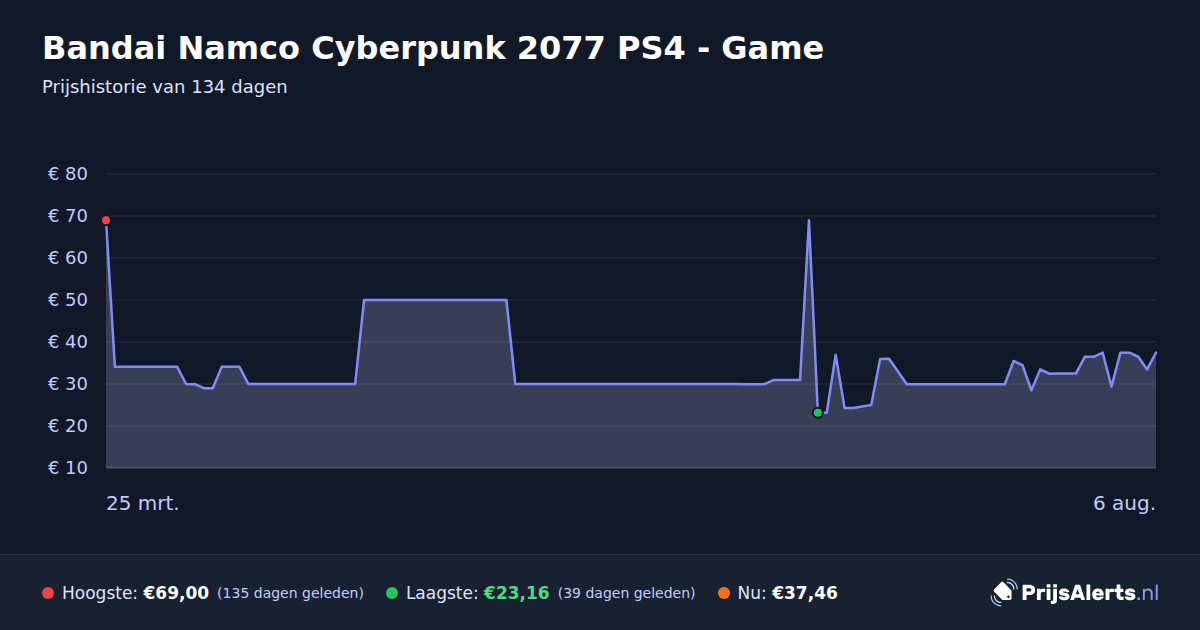Viewport: 1200px width, 630px height.
Task: Click the € 80 axis label
Action: pos(68,174)
